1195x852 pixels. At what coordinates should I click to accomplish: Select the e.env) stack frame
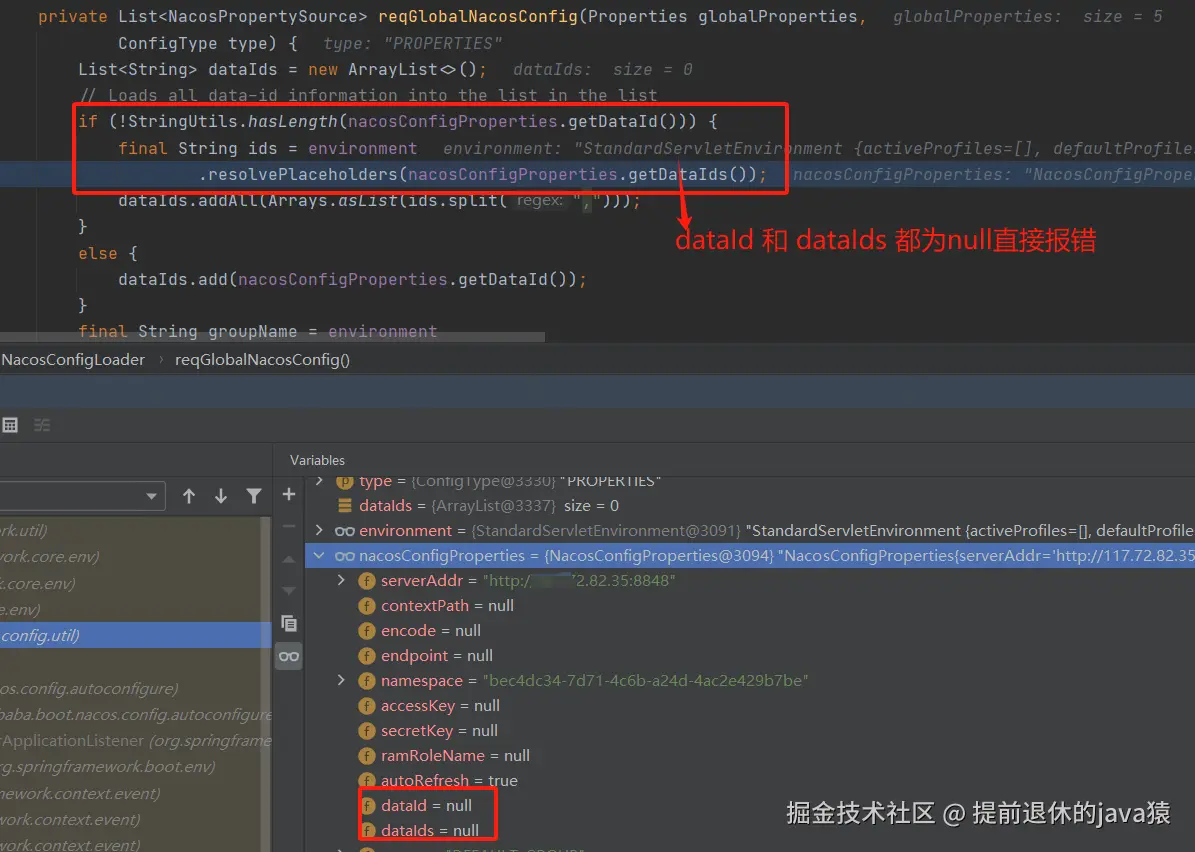click(x=130, y=610)
